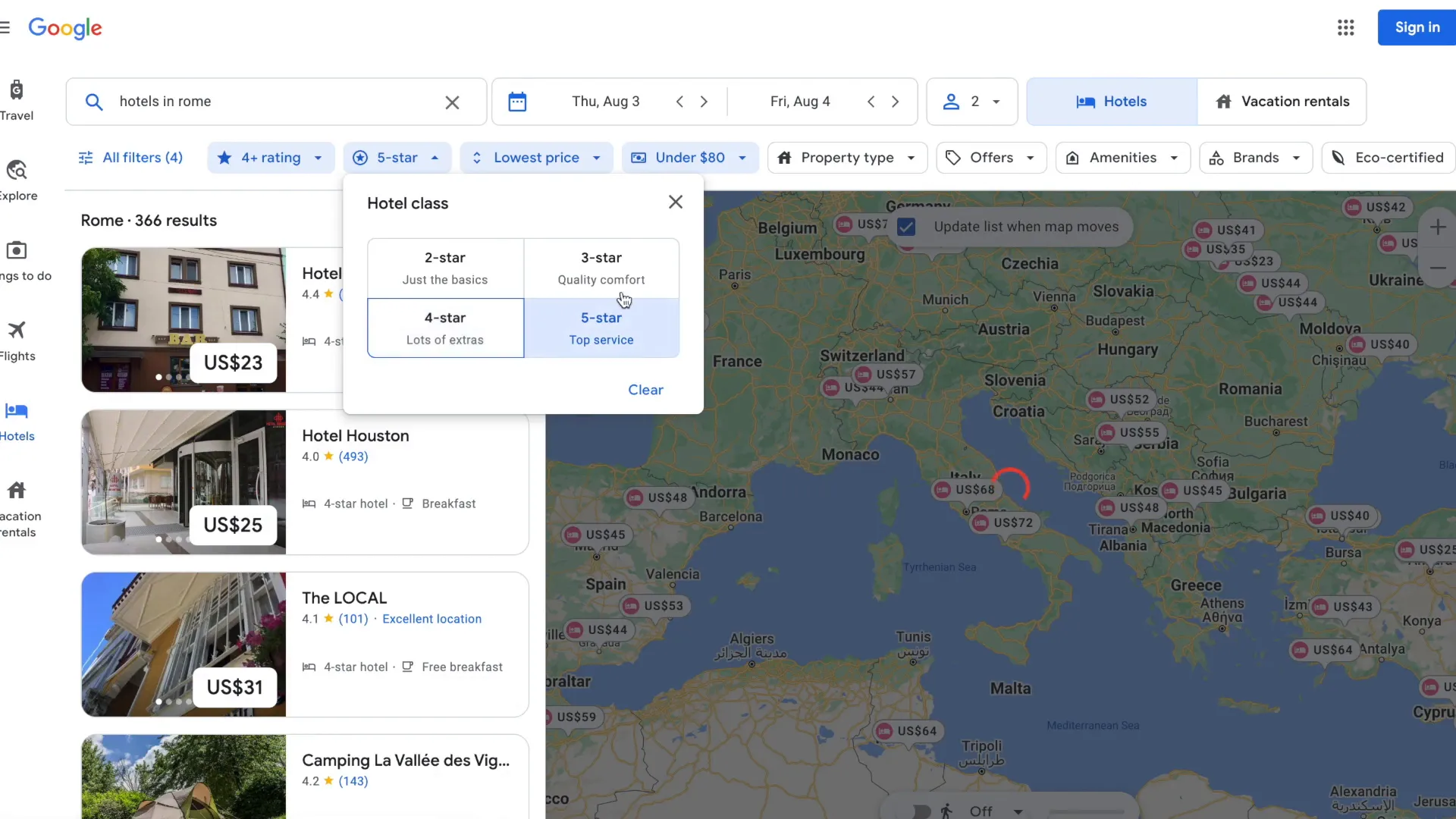Open the calendar date picker icon
This screenshot has width=1456, height=819.
pyautogui.click(x=517, y=102)
